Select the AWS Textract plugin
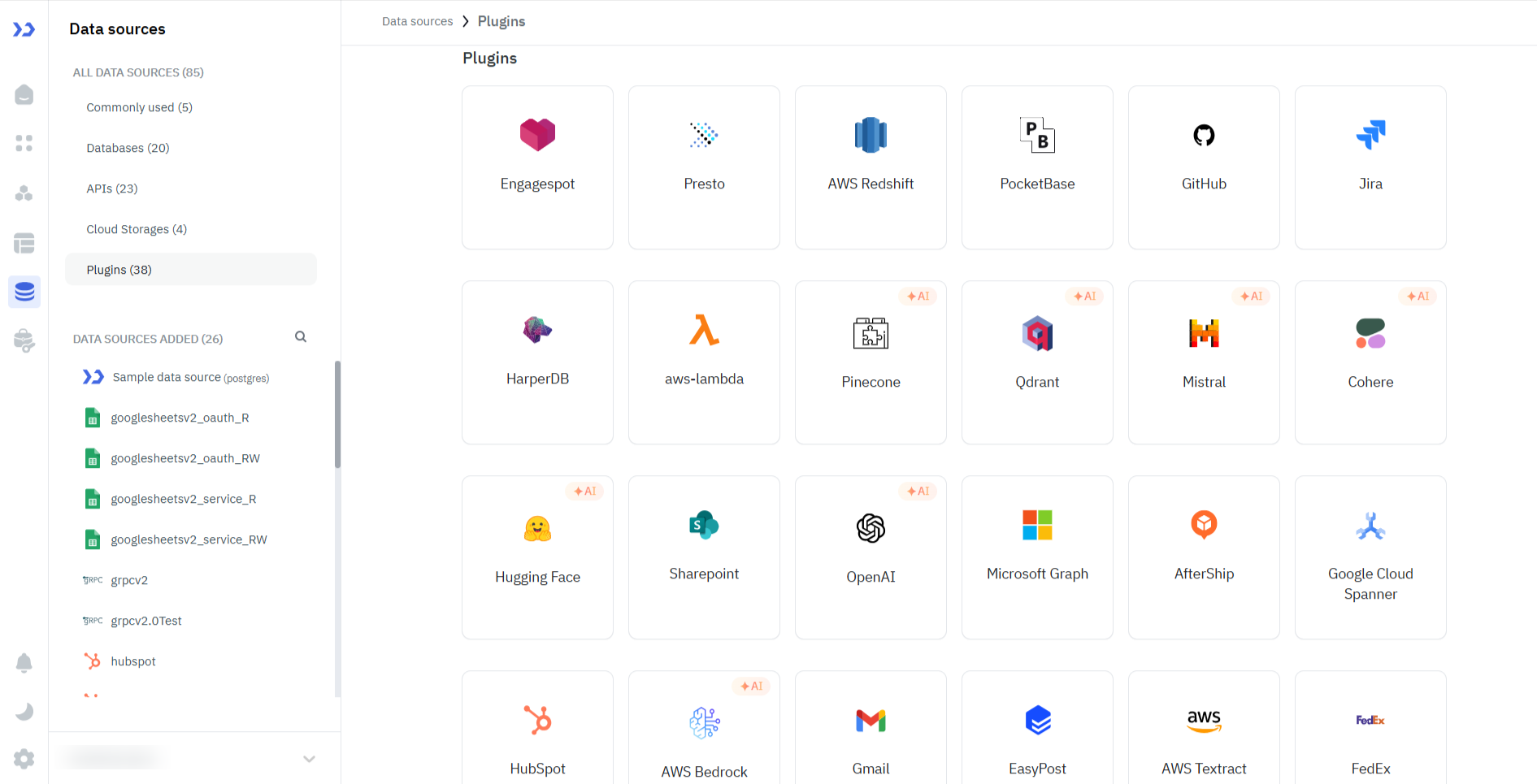Image resolution: width=1537 pixels, height=784 pixels. point(1204,728)
